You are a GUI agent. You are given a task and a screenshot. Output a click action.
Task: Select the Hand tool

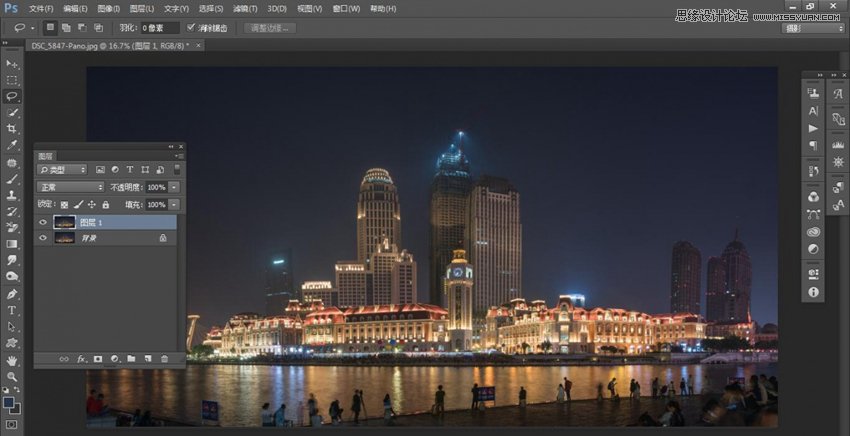(12, 360)
